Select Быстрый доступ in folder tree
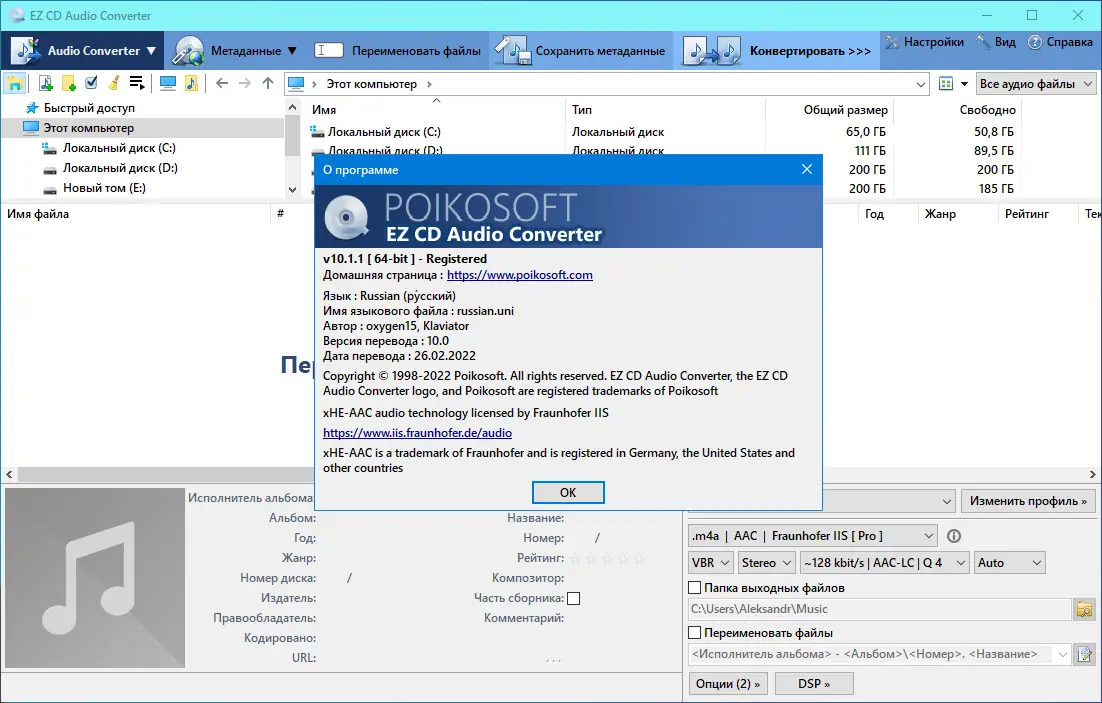The image size is (1102, 703). tap(89, 108)
